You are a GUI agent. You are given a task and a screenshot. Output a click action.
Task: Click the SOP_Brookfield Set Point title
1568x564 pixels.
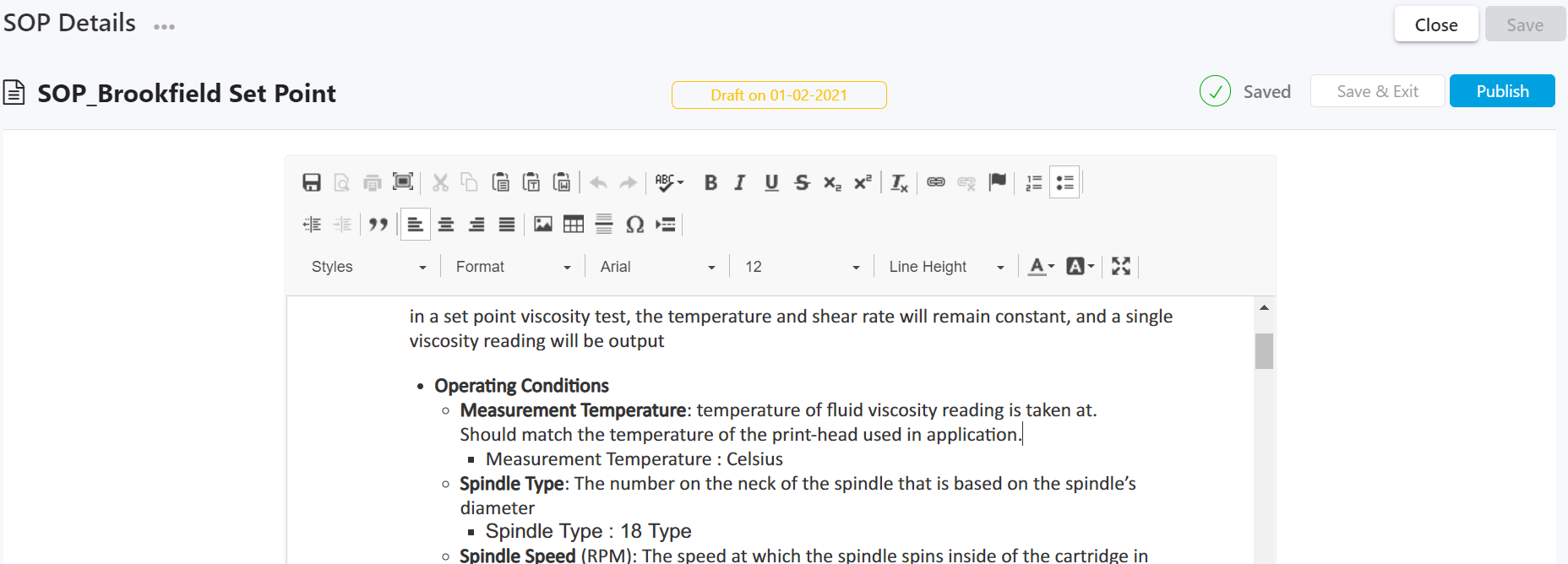[x=187, y=93]
